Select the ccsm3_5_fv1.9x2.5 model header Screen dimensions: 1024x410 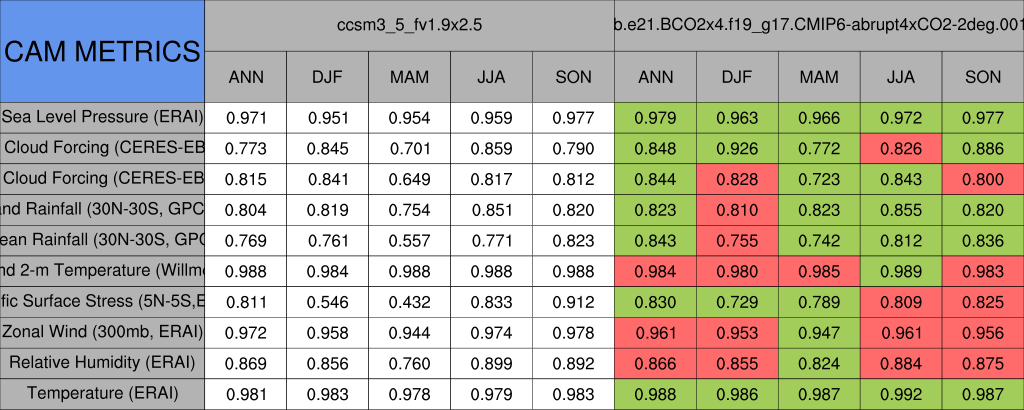[x=409, y=25]
